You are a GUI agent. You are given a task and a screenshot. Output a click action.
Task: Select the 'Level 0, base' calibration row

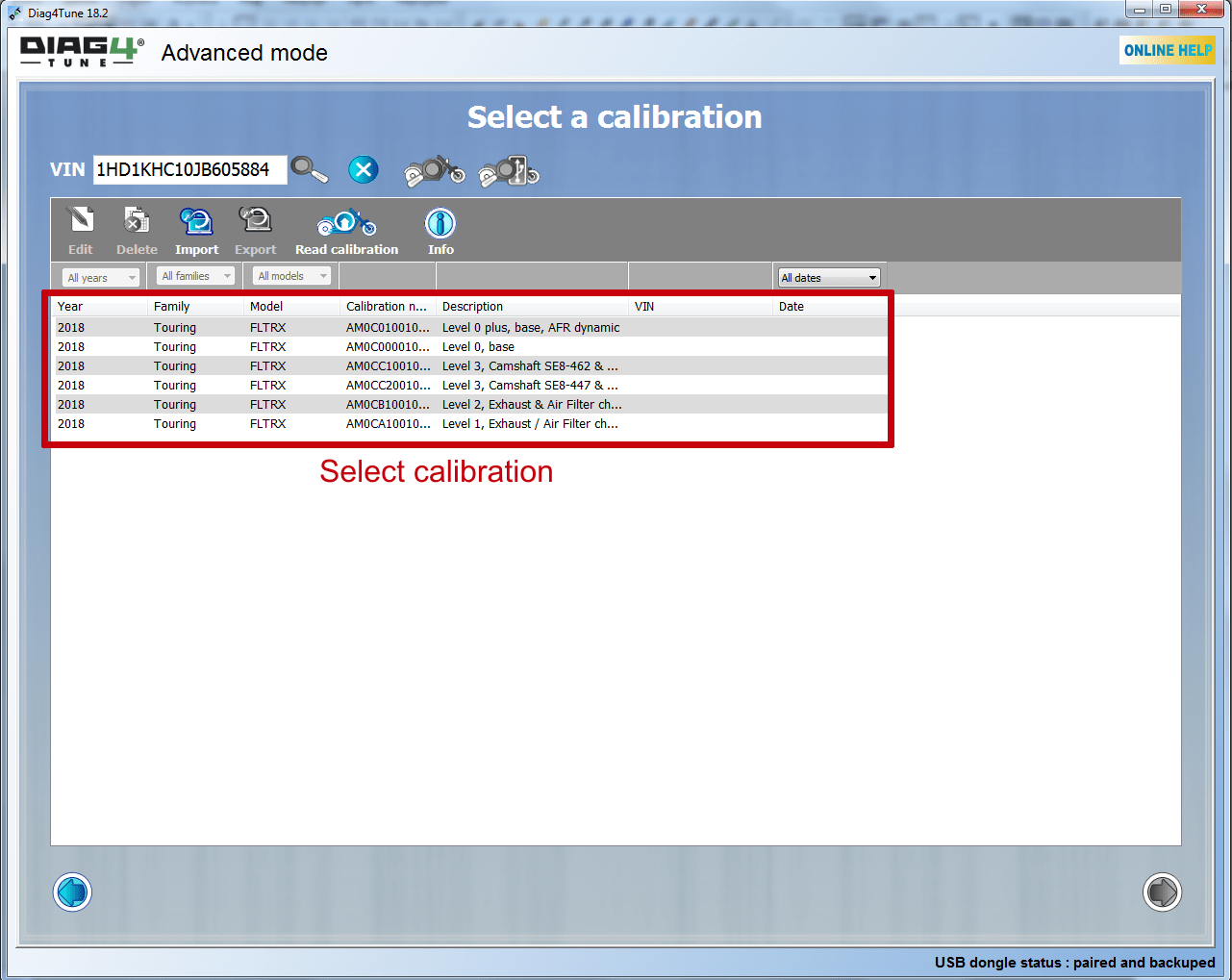(470, 347)
